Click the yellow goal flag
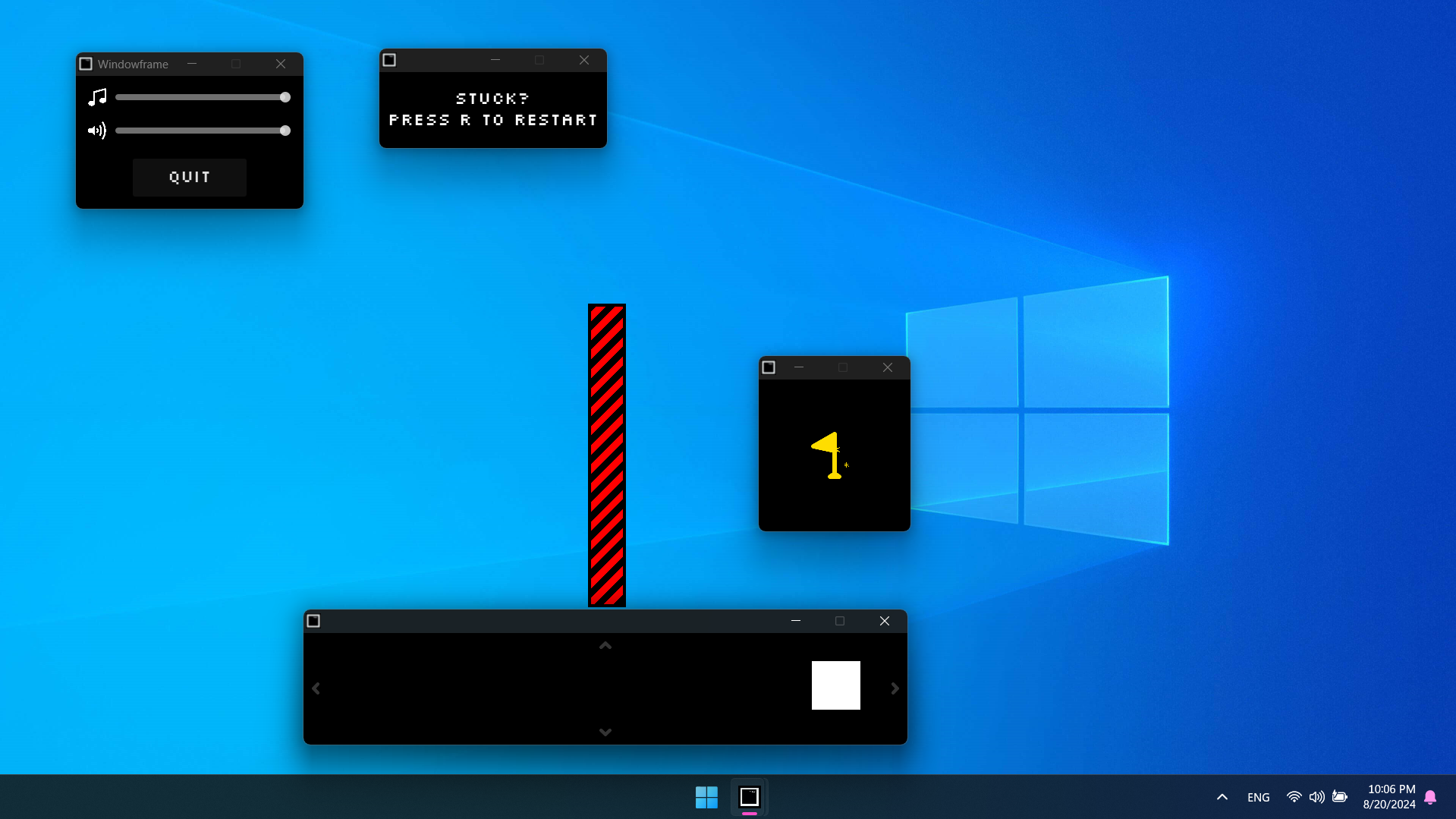This screenshot has height=819, width=1456. [829, 455]
